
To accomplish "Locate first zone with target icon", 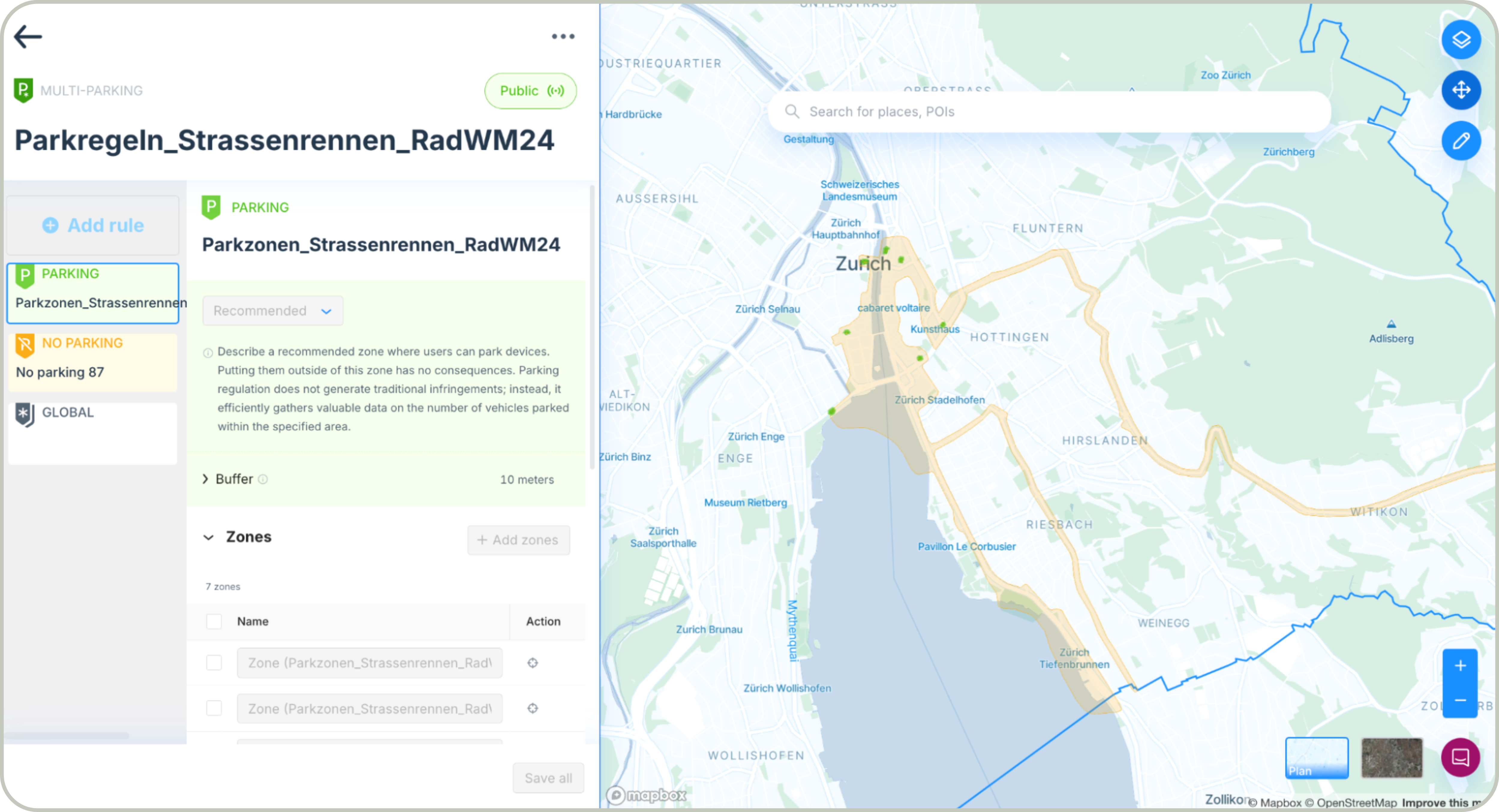I will (532, 662).
